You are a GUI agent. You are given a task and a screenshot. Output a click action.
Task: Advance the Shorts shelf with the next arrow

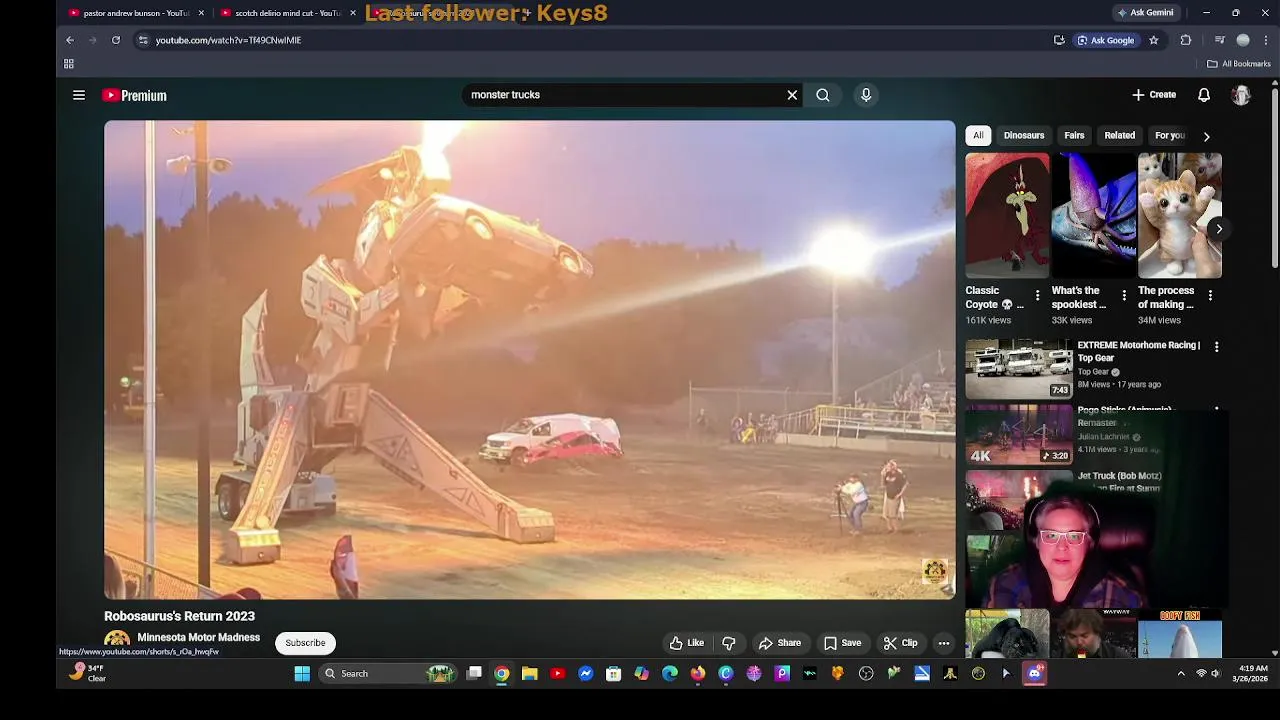tap(1218, 229)
